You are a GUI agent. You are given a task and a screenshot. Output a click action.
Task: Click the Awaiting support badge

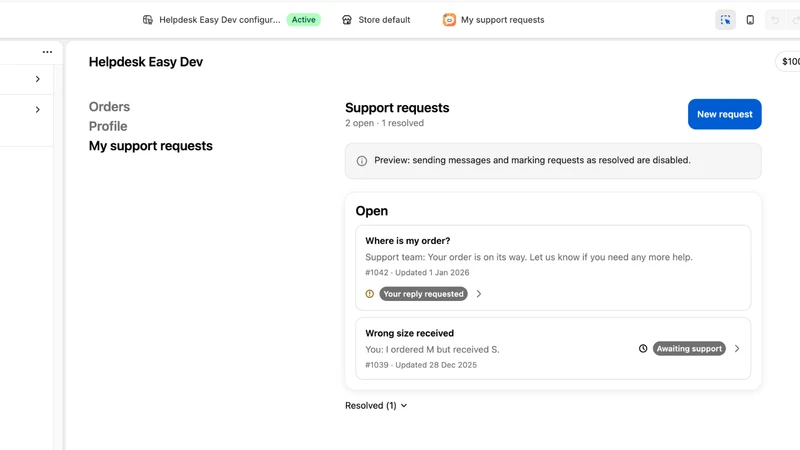689,348
